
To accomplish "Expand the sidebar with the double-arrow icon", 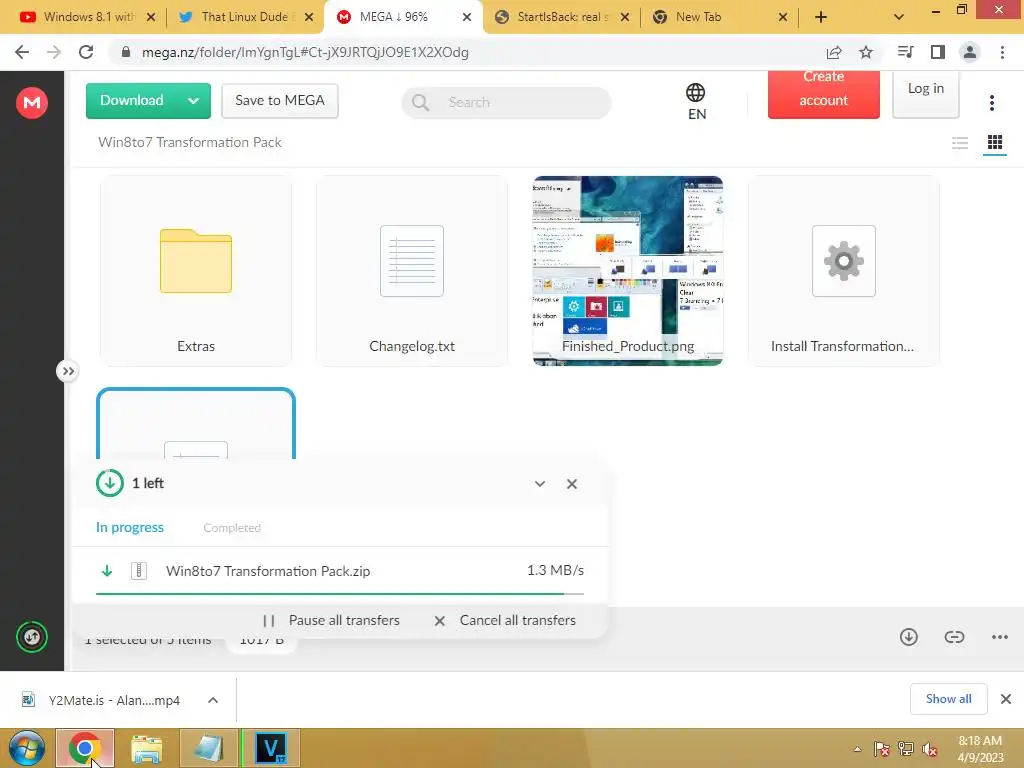I will (67, 371).
